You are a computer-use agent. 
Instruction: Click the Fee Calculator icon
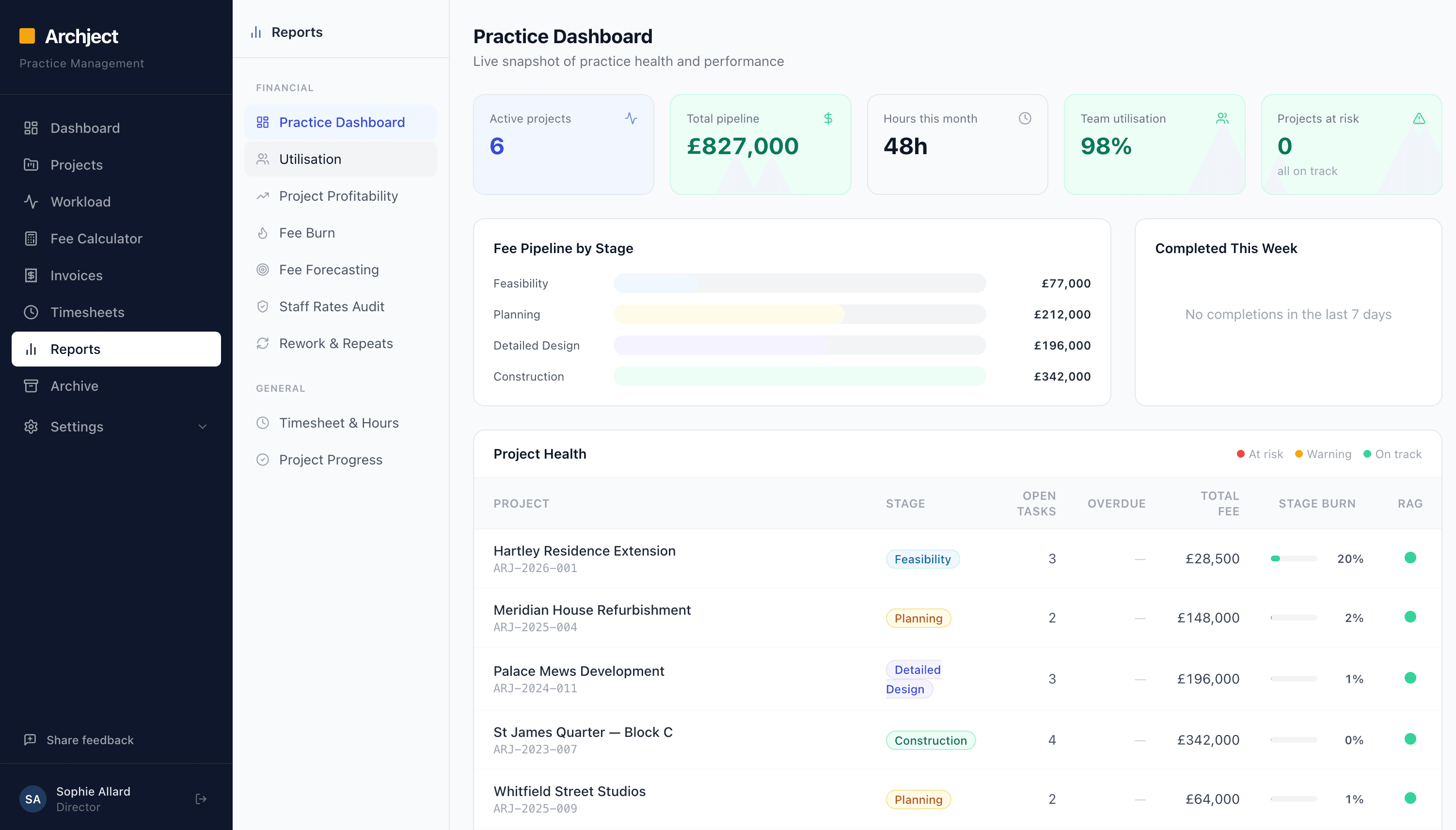pyautogui.click(x=31, y=238)
